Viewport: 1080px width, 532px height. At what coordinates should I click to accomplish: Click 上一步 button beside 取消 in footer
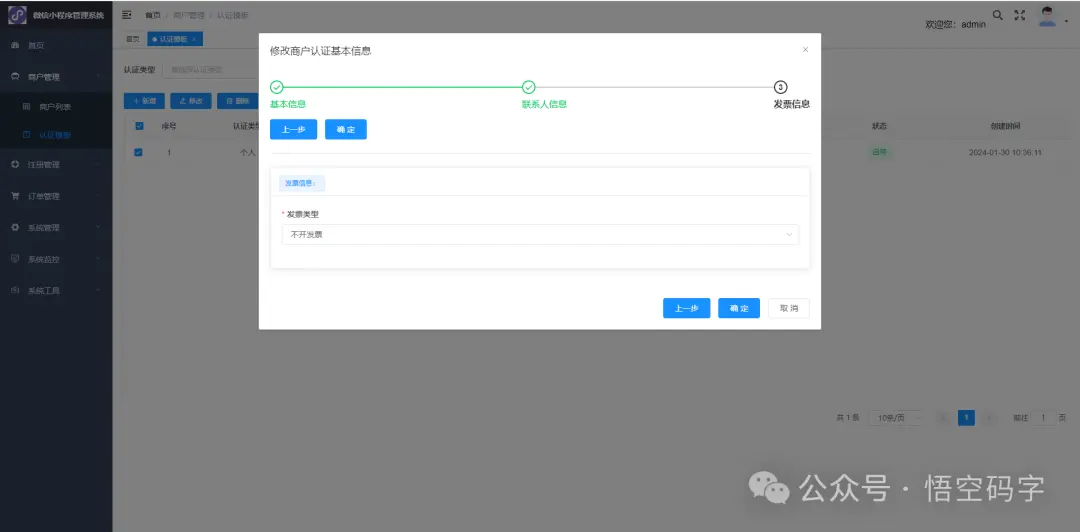point(687,308)
